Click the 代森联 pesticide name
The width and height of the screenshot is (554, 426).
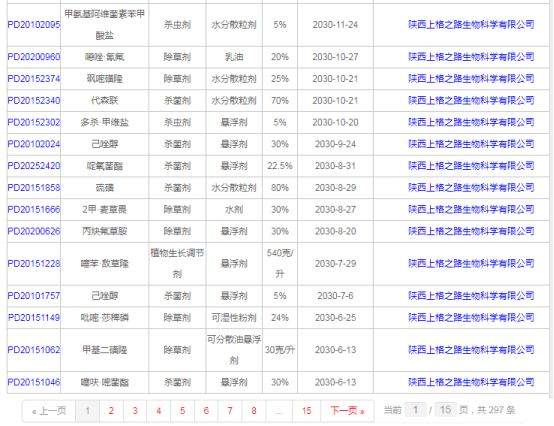pos(105,101)
